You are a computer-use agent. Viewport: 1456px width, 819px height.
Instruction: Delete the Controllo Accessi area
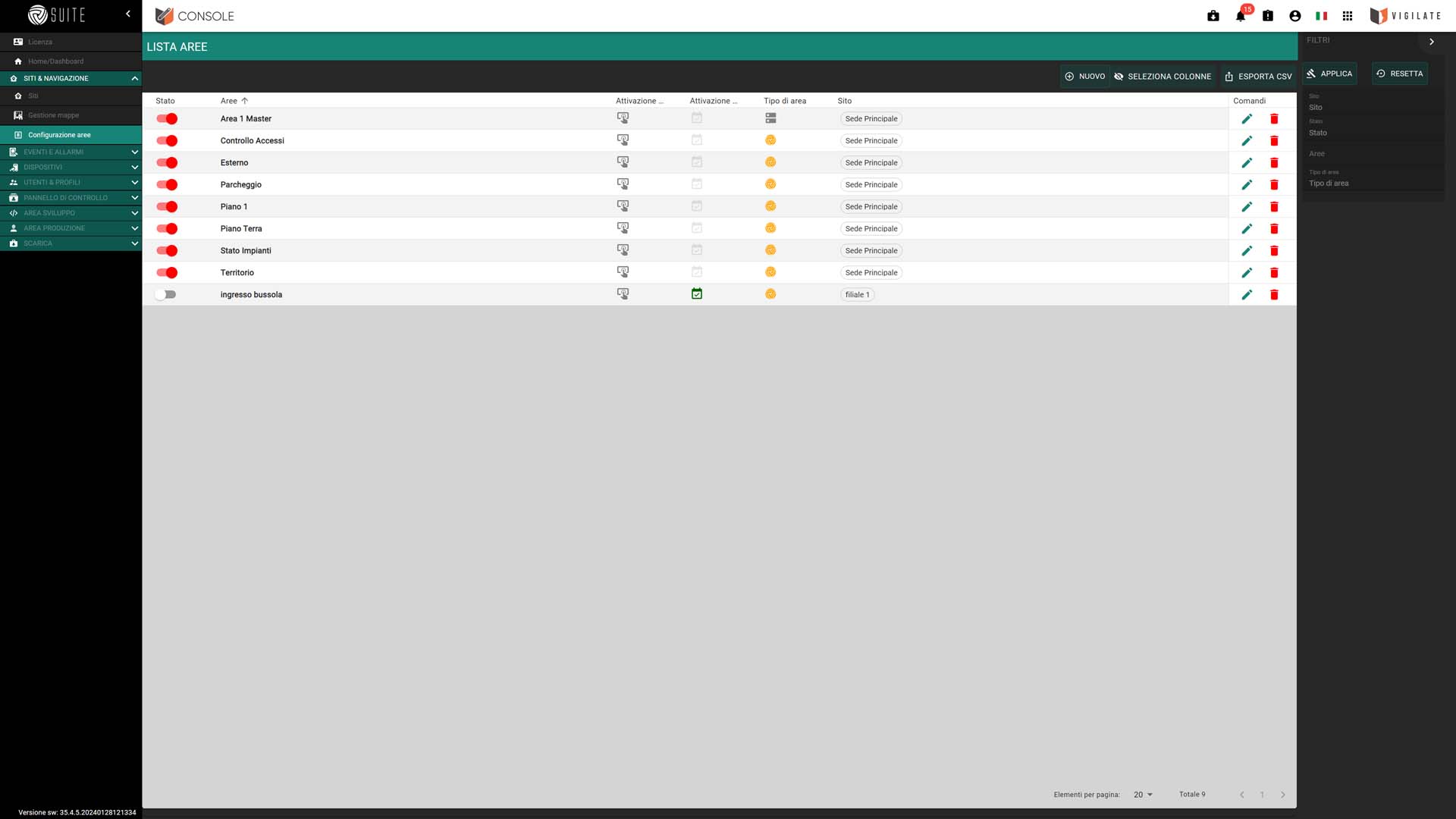pos(1274,141)
